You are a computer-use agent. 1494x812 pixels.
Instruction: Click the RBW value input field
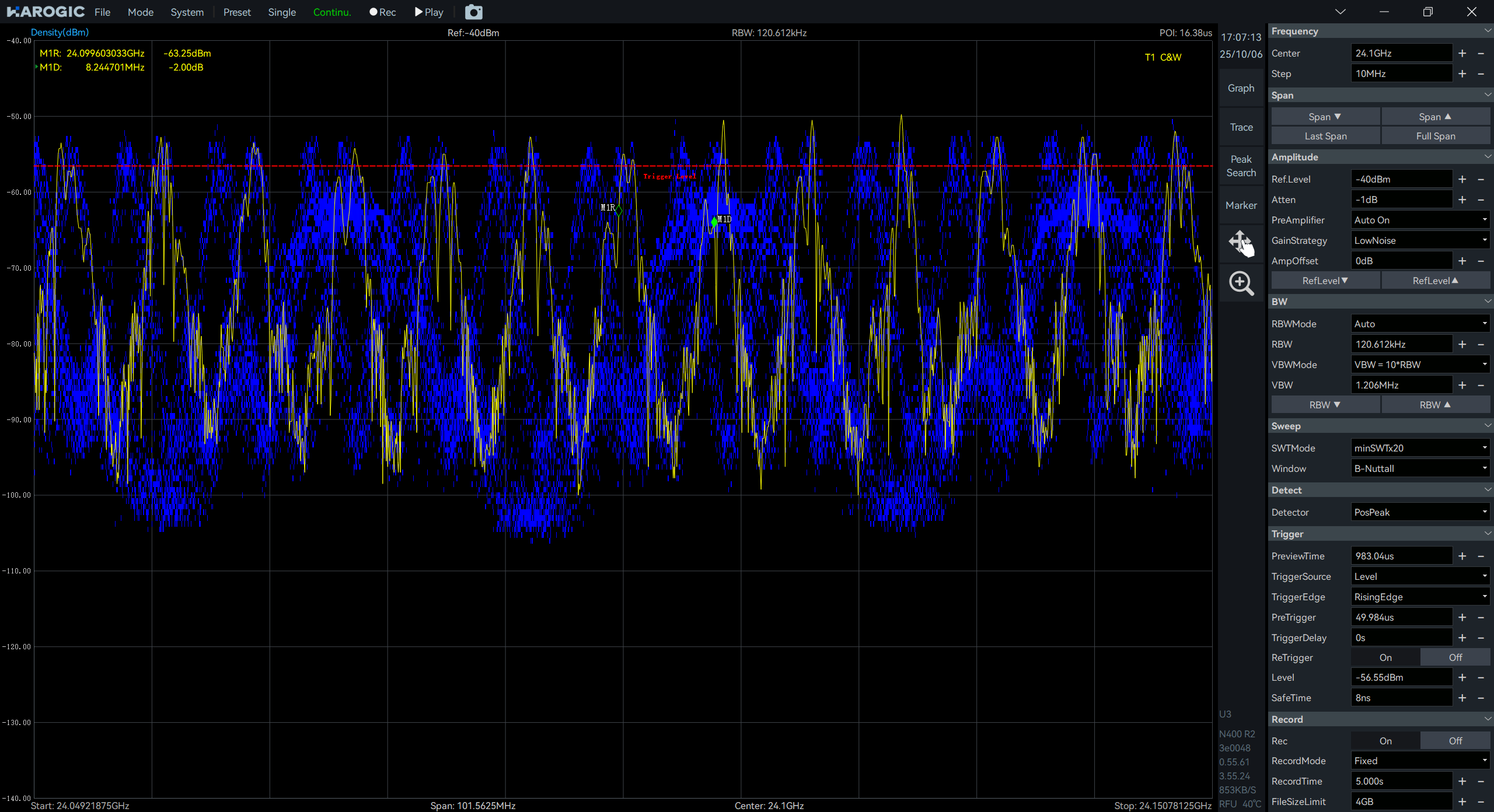click(x=1401, y=344)
